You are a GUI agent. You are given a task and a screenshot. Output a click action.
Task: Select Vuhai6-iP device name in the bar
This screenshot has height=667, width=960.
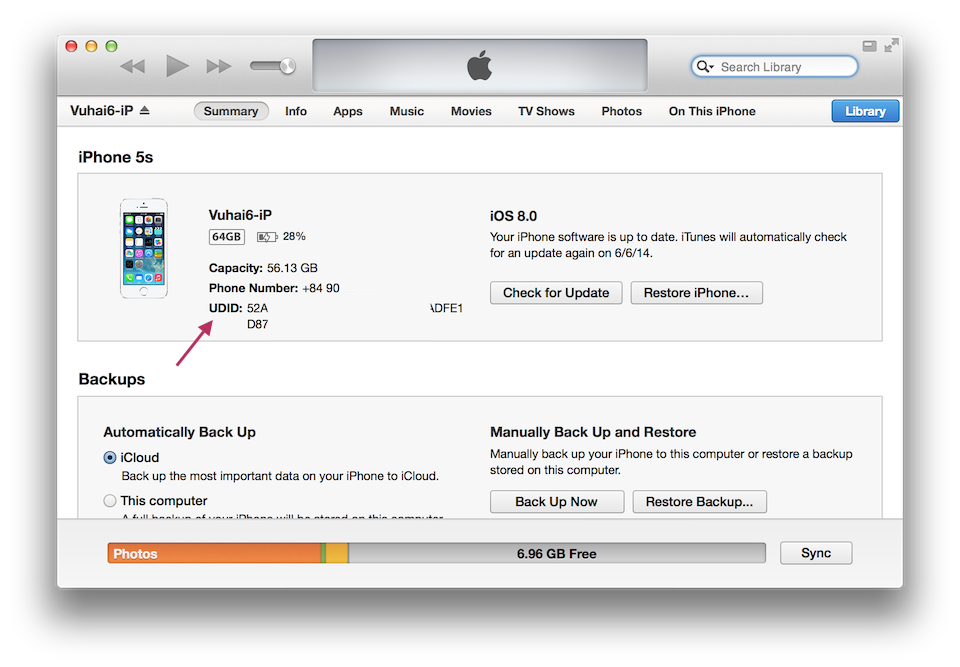point(102,110)
